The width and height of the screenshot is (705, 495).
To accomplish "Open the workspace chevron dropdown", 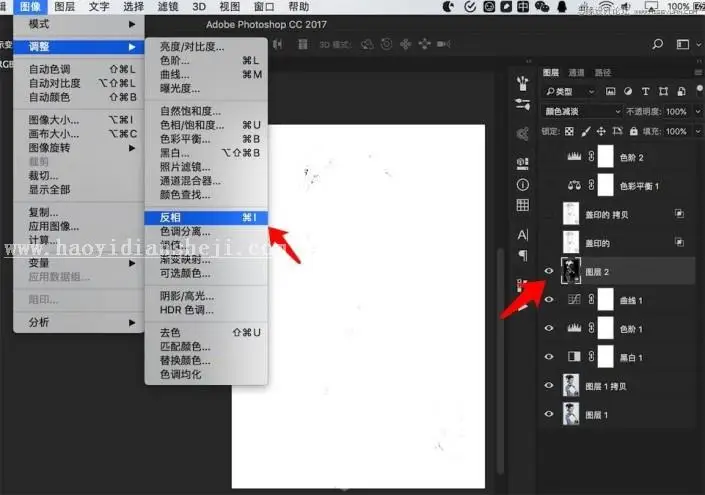I will [698, 44].
